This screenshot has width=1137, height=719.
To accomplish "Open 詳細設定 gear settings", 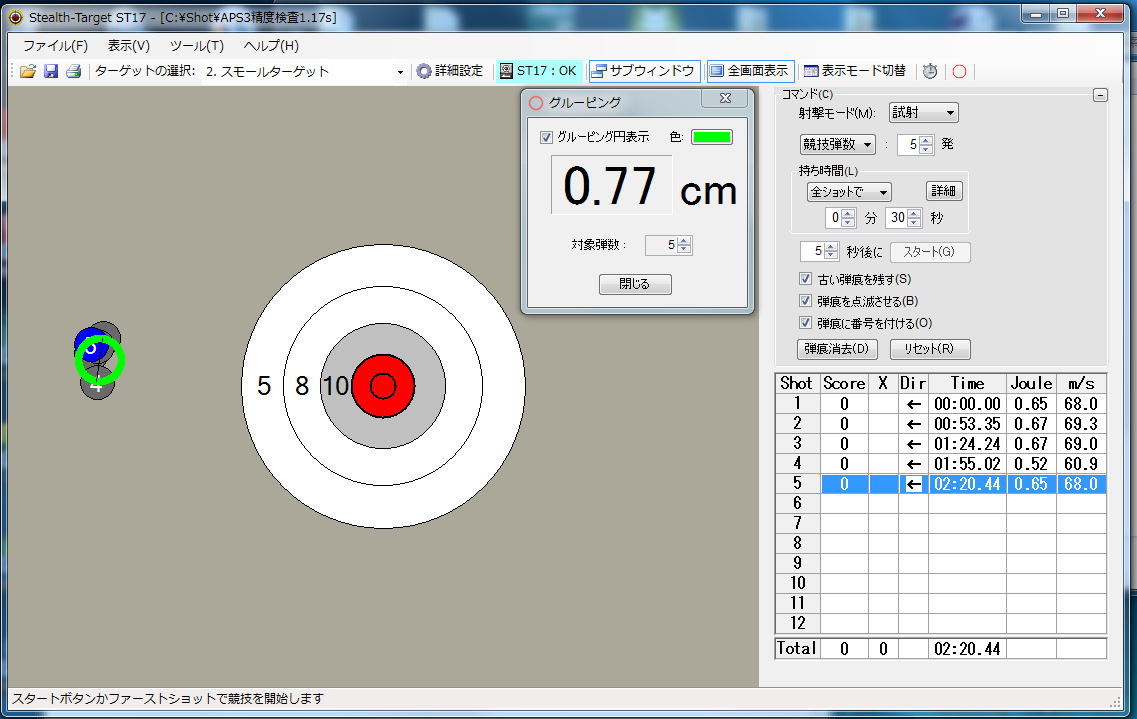I will click(450, 71).
